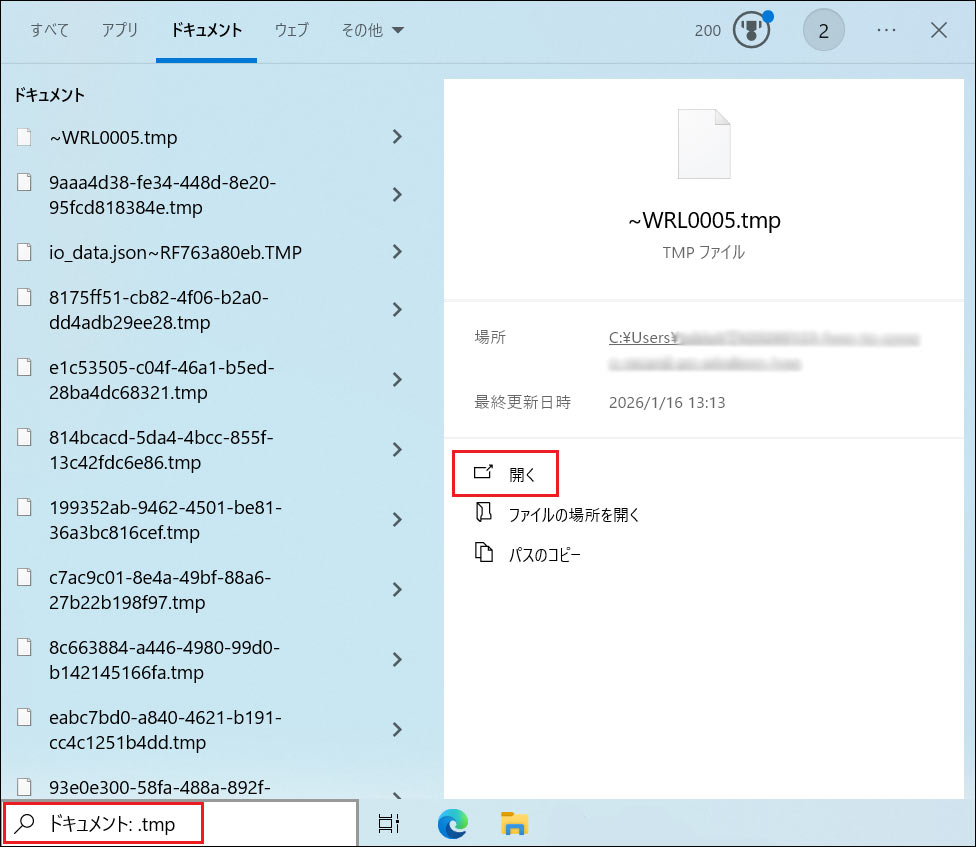Select the ドキュメント tab
The image size is (976, 847).
tap(206, 30)
